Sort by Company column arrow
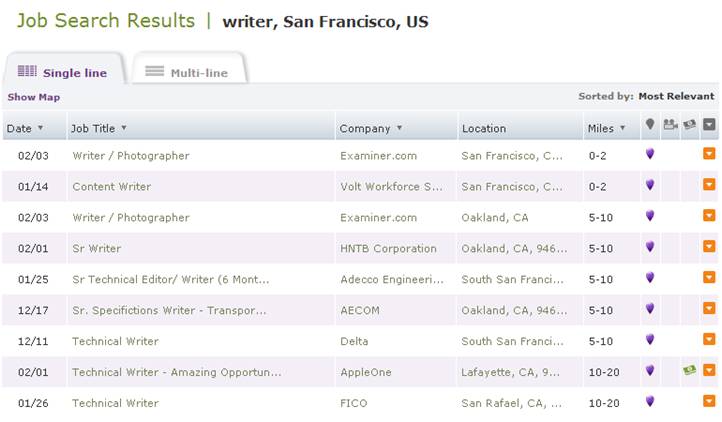Image resolution: width=722 pixels, height=422 pixels. pos(399,128)
